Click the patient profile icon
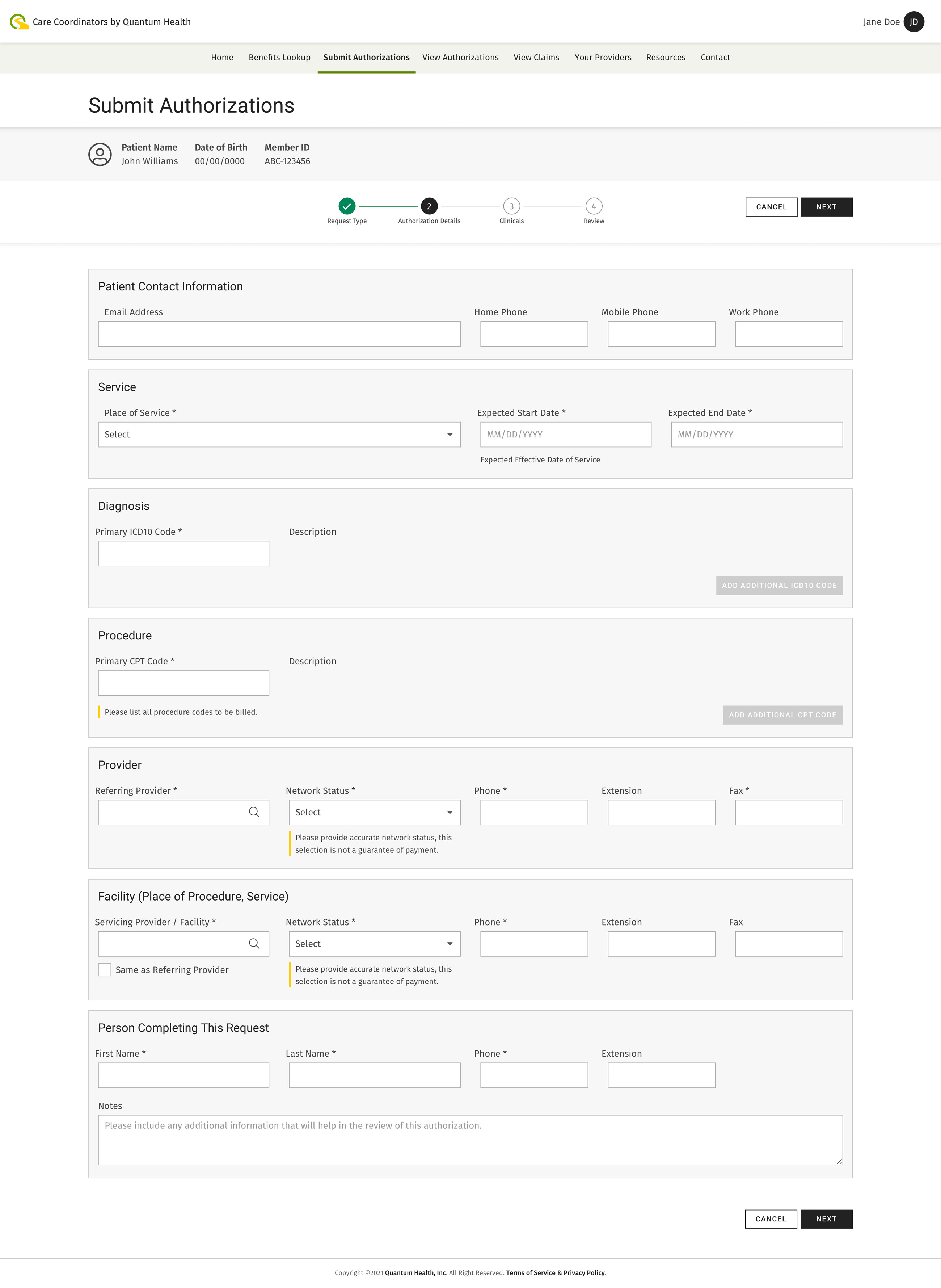This screenshot has width=941, height=1288. [x=100, y=155]
